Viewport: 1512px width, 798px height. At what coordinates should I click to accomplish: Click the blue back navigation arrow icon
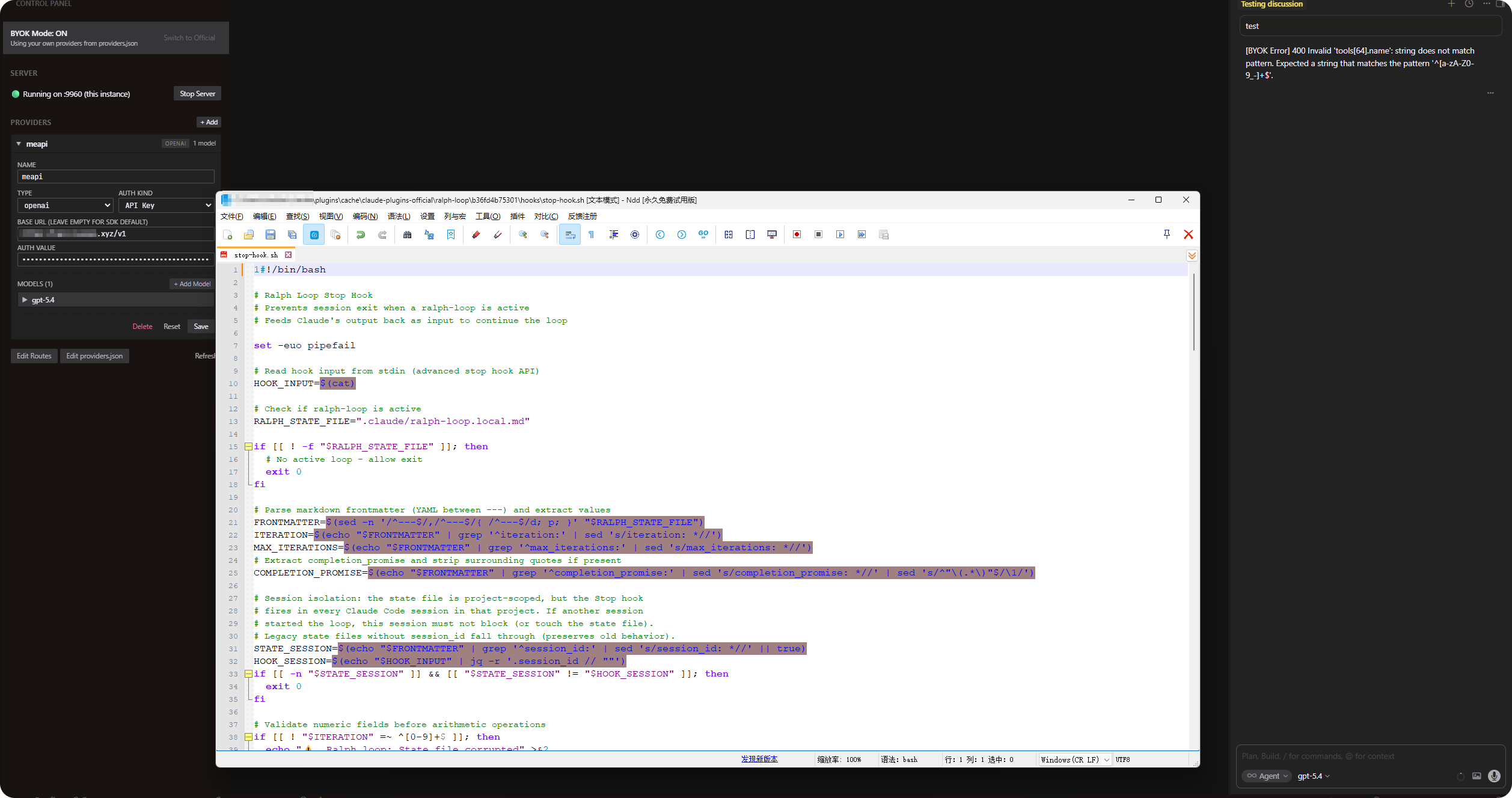point(660,235)
